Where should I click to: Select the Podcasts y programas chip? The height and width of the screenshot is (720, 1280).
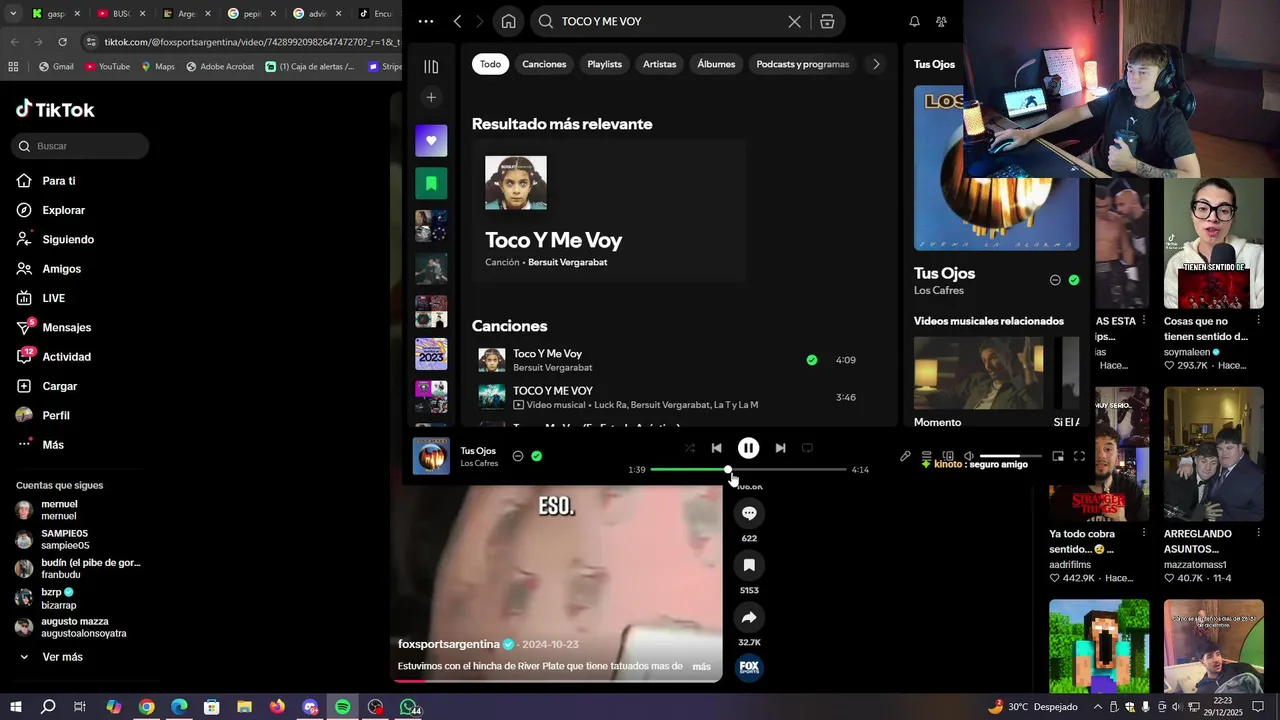click(802, 64)
